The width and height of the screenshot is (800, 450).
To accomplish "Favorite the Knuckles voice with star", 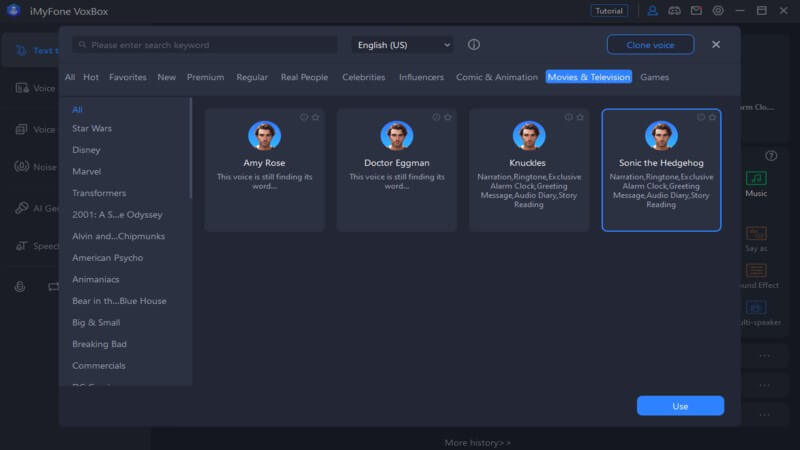I will (580, 117).
